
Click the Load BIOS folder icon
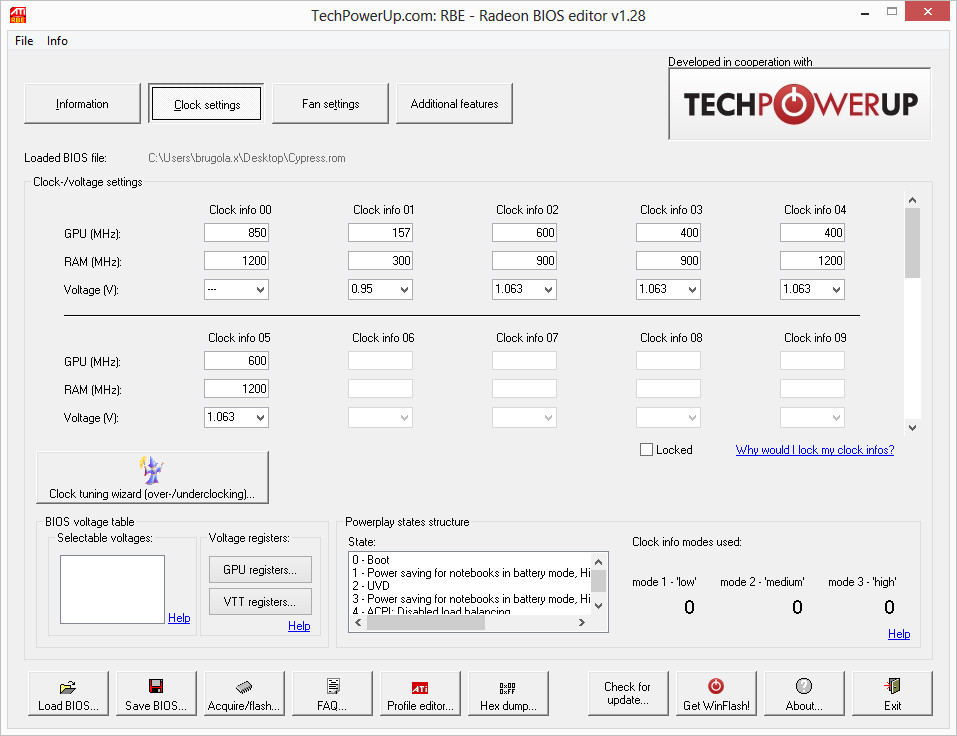(x=68, y=687)
